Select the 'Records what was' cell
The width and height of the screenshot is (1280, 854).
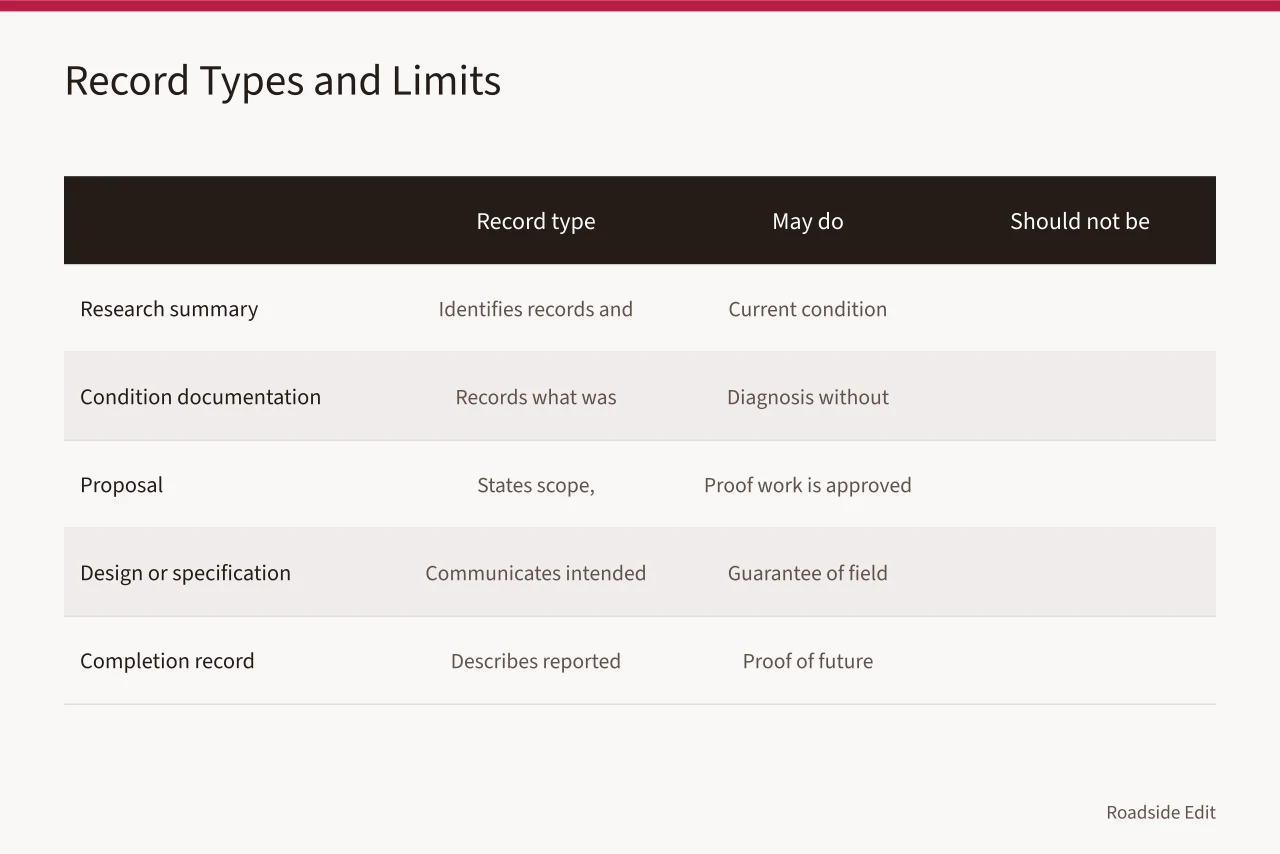coord(536,397)
